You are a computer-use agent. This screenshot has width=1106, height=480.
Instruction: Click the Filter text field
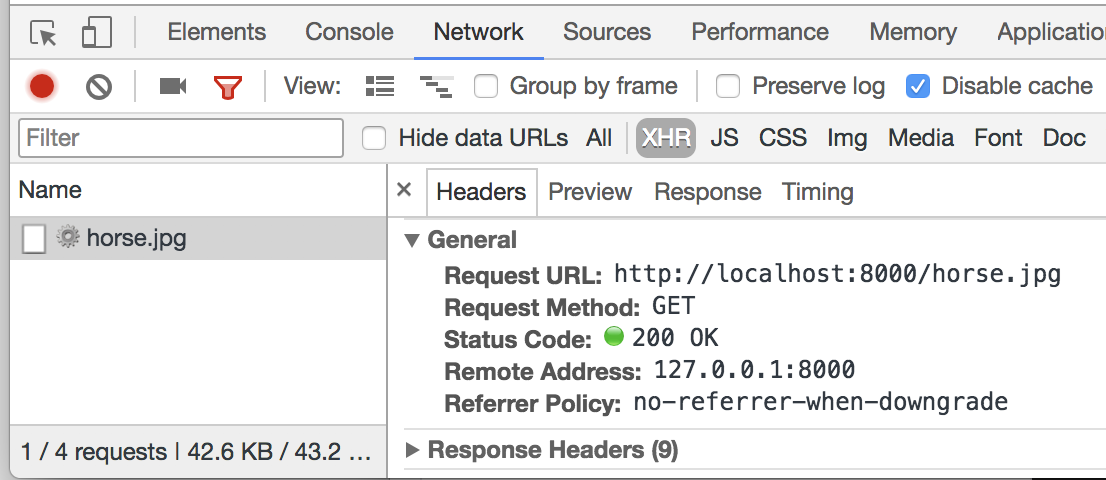coord(180,138)
